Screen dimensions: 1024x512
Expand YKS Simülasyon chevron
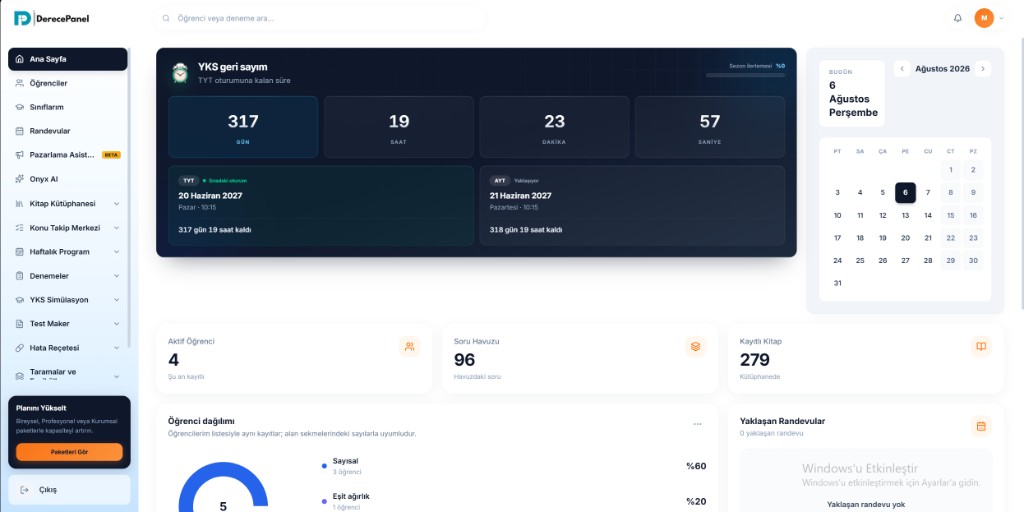pyautogui.click(x=116, y=300)
